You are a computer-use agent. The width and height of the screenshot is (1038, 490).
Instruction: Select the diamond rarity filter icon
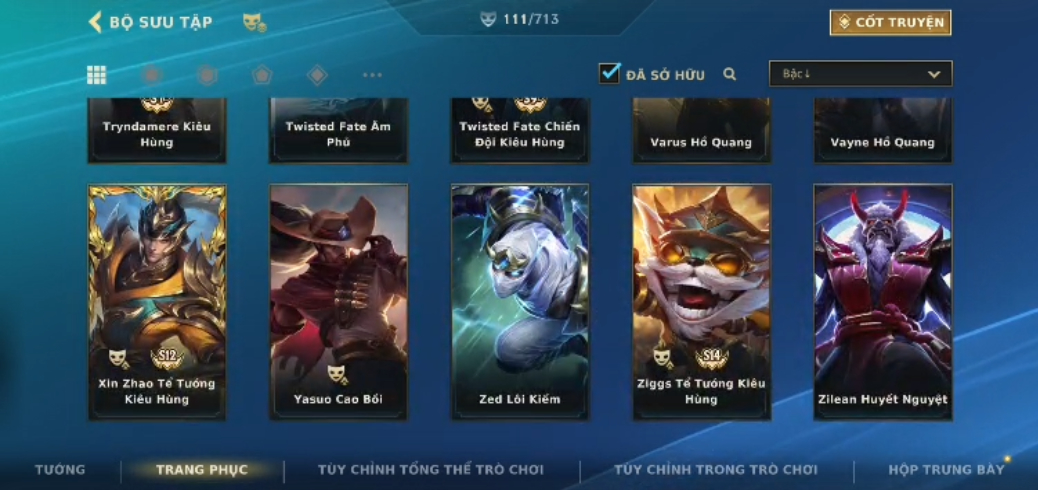point(317,75)
